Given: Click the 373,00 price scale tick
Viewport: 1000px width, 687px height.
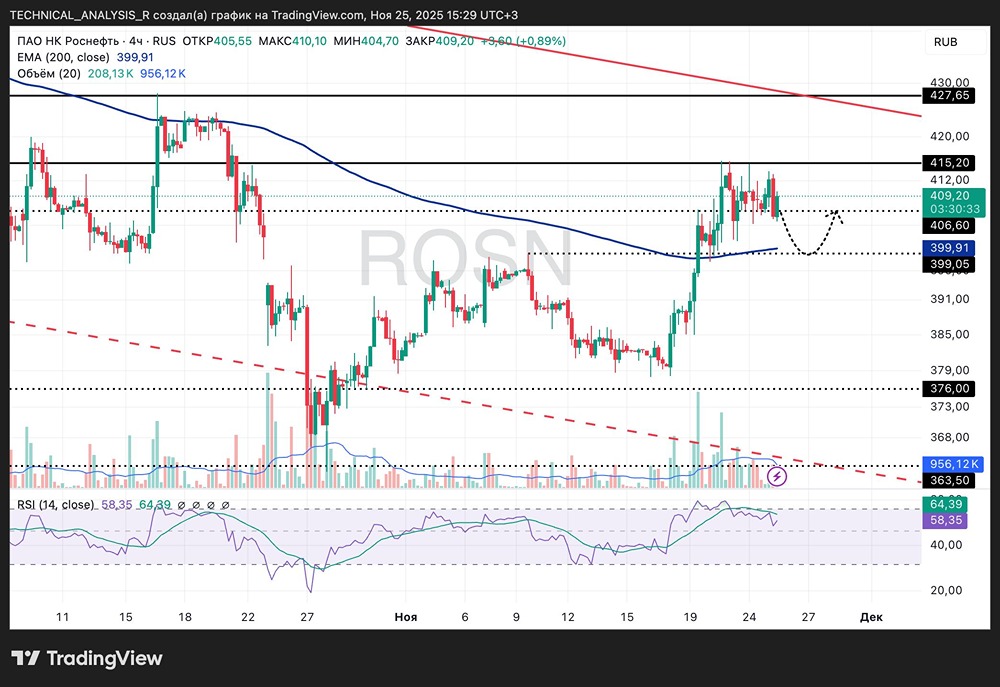Looking at the screenshot, I should (x=950, y=406).
